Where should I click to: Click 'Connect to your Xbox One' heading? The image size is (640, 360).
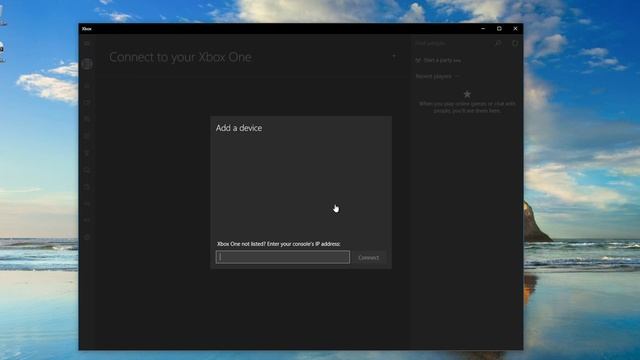(x=180, y=57)
